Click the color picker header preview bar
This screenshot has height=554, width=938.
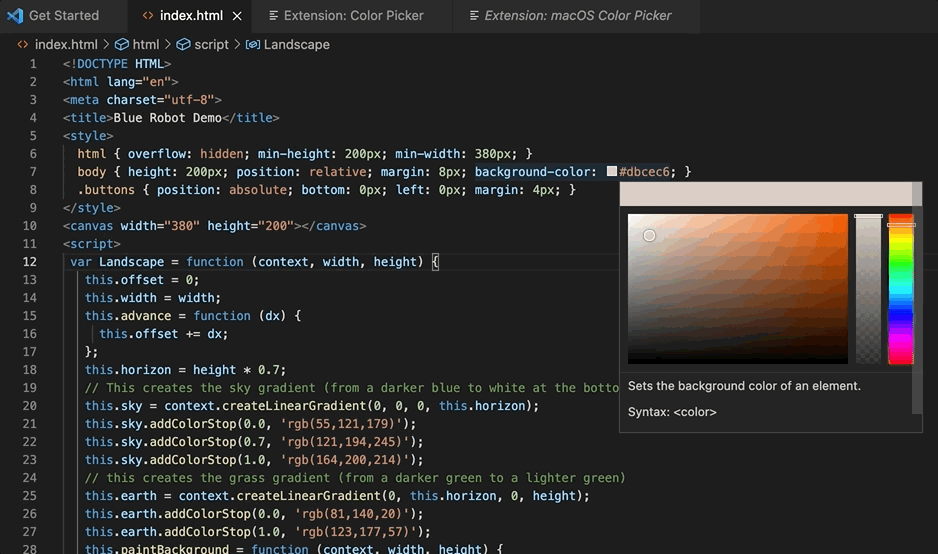point(766,194)
